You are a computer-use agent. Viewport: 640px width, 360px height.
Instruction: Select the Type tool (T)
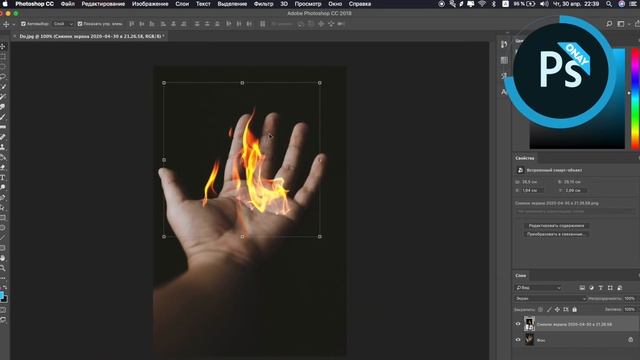(3, 178)
